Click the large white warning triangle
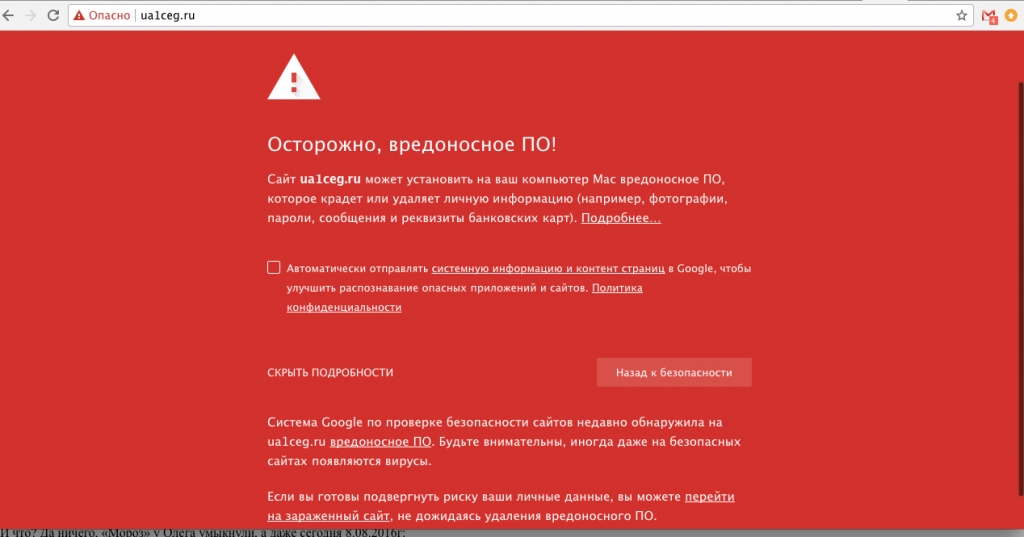The image size is (1024, 537). (294, 77)
